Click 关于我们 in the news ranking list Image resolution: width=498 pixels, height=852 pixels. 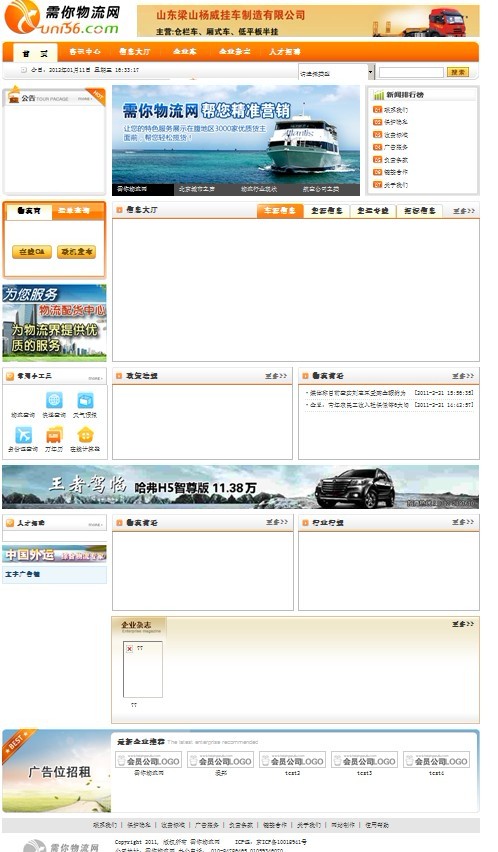click(396, 185)
